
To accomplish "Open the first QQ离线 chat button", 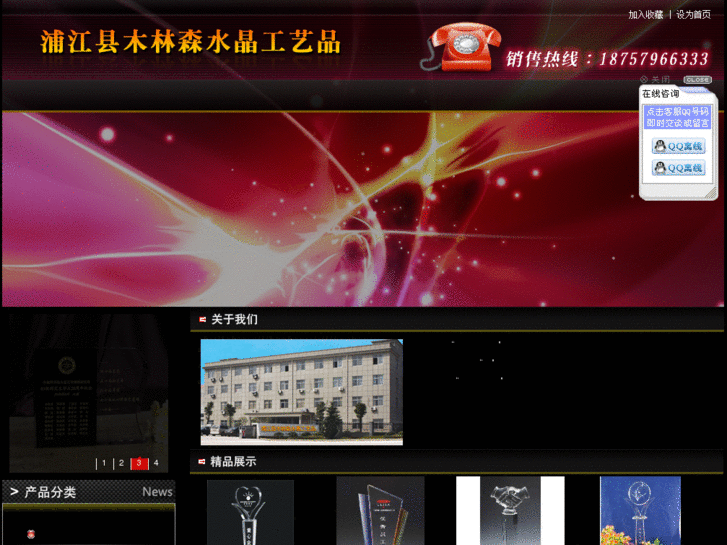I will click(x=679, y=146).
